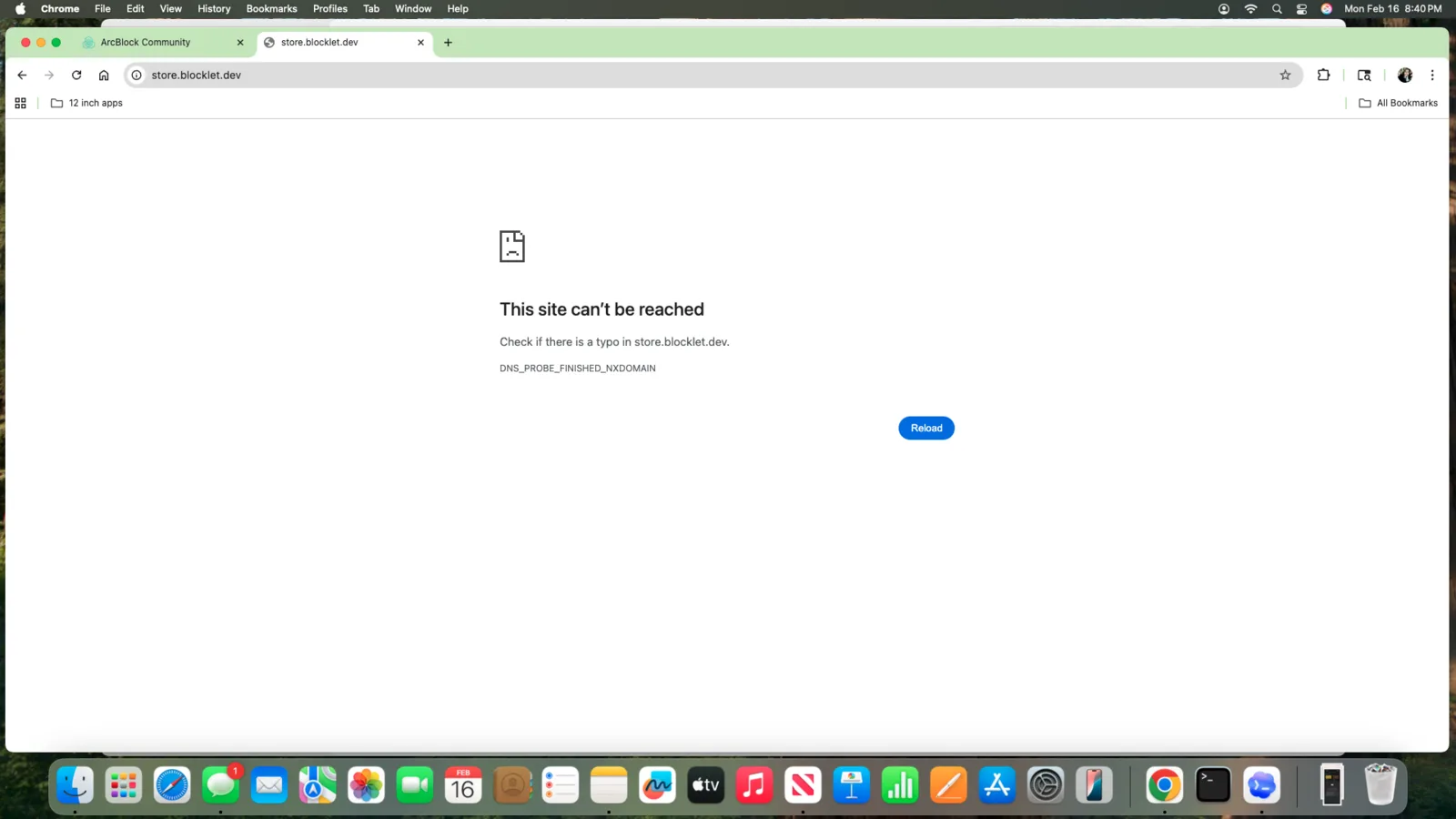Open Maps from the Dock

click(x=318, y=785)
